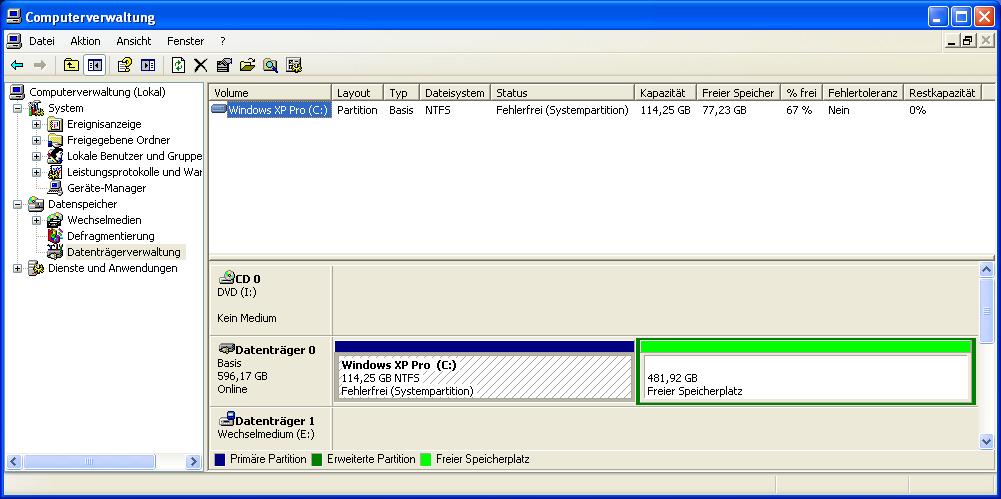Screen dimensions: 1001x499
Task: Expand the Leistungsprotokolle node
Action: click(36, 172)
